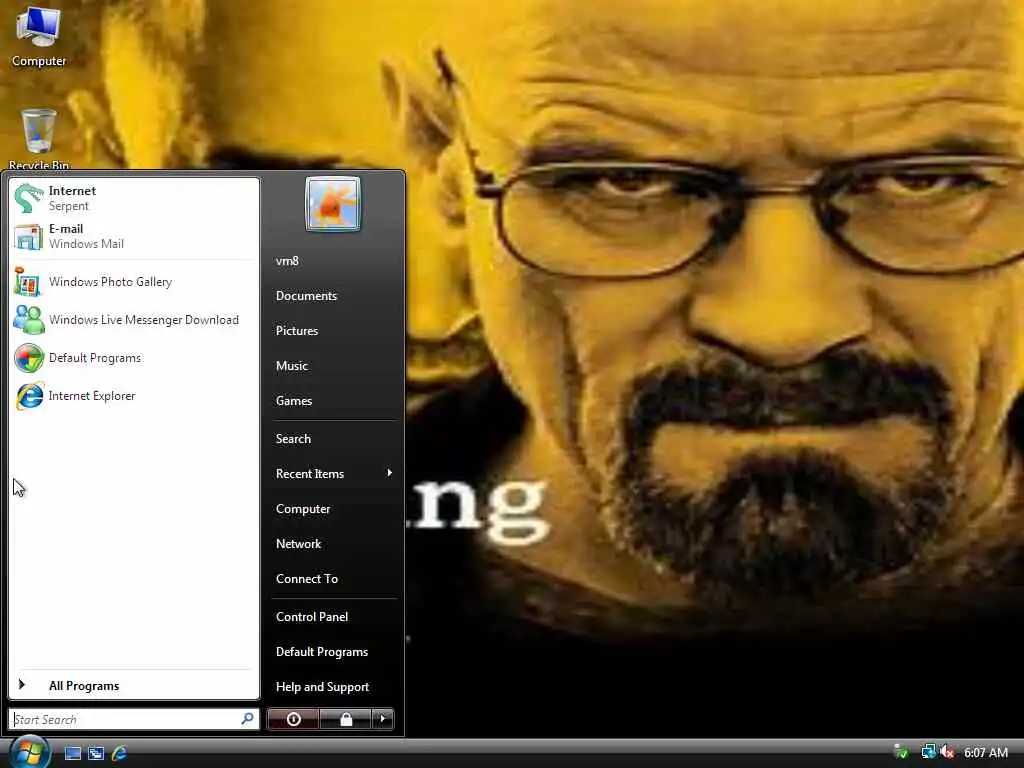This screenshot has width=1024, height=768.
Task: Launch Internet Explorer from the Start menu list
Action: pos(134,396)
